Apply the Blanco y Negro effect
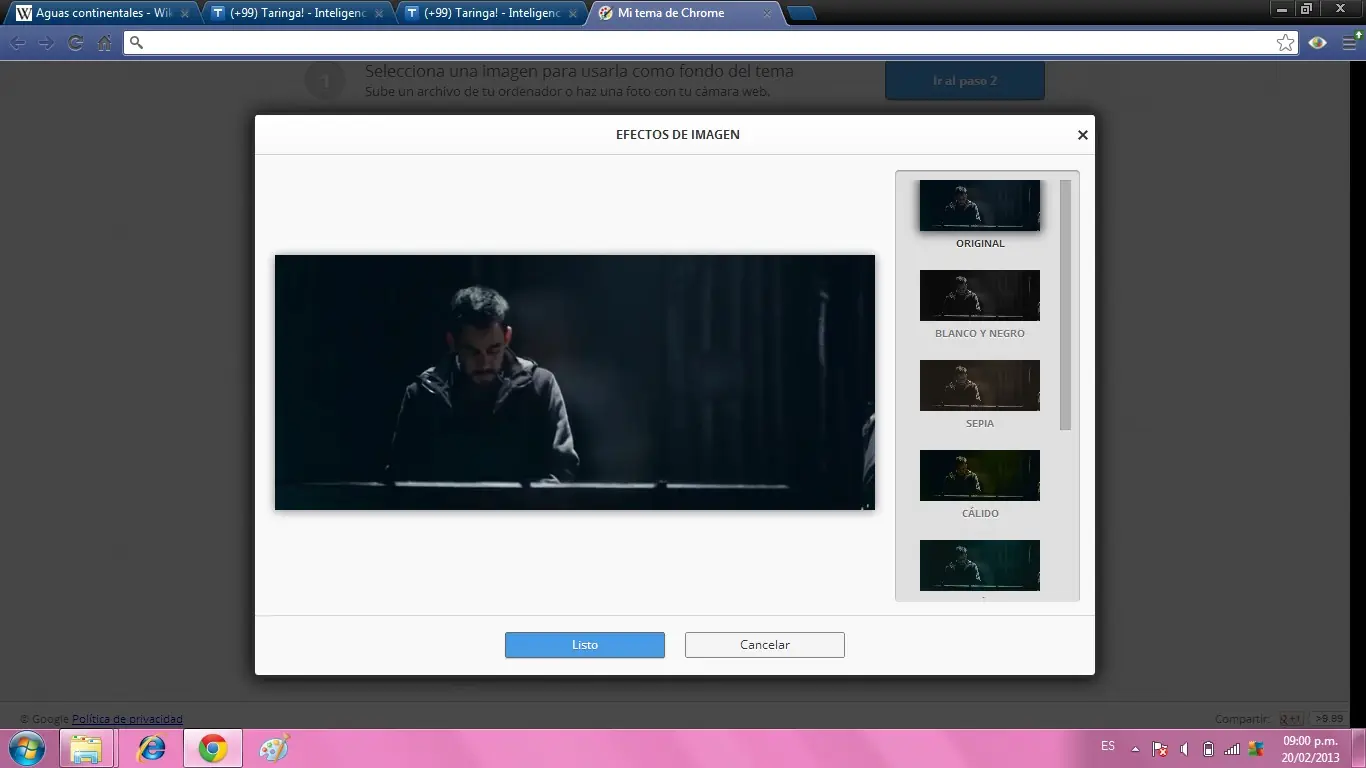 pos(979,296)
